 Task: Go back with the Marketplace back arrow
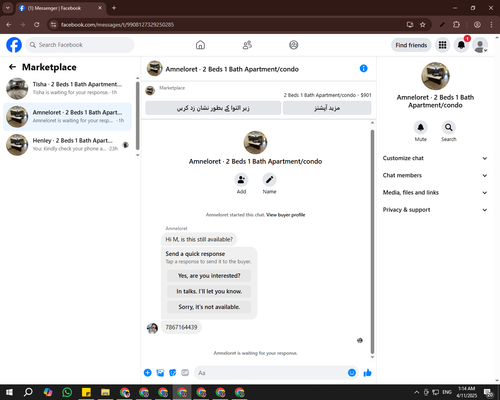click(12, 67)
